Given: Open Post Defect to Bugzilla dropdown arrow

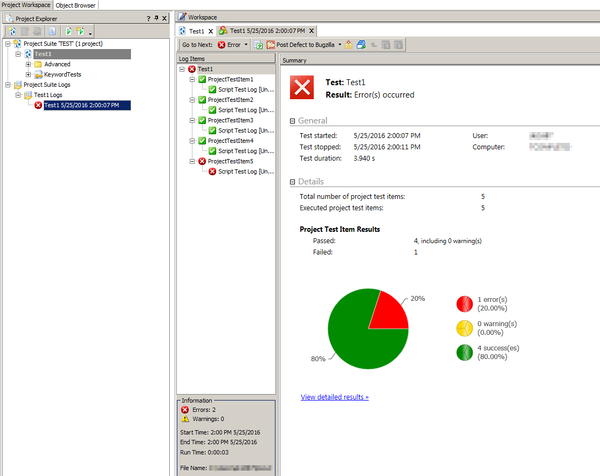Looking at the screenshot, I should point(339,45).
